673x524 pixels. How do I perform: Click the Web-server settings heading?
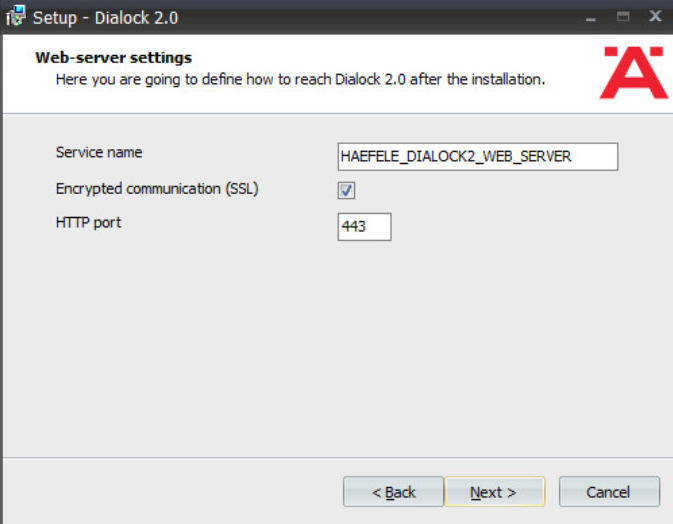tap(114, 58)
